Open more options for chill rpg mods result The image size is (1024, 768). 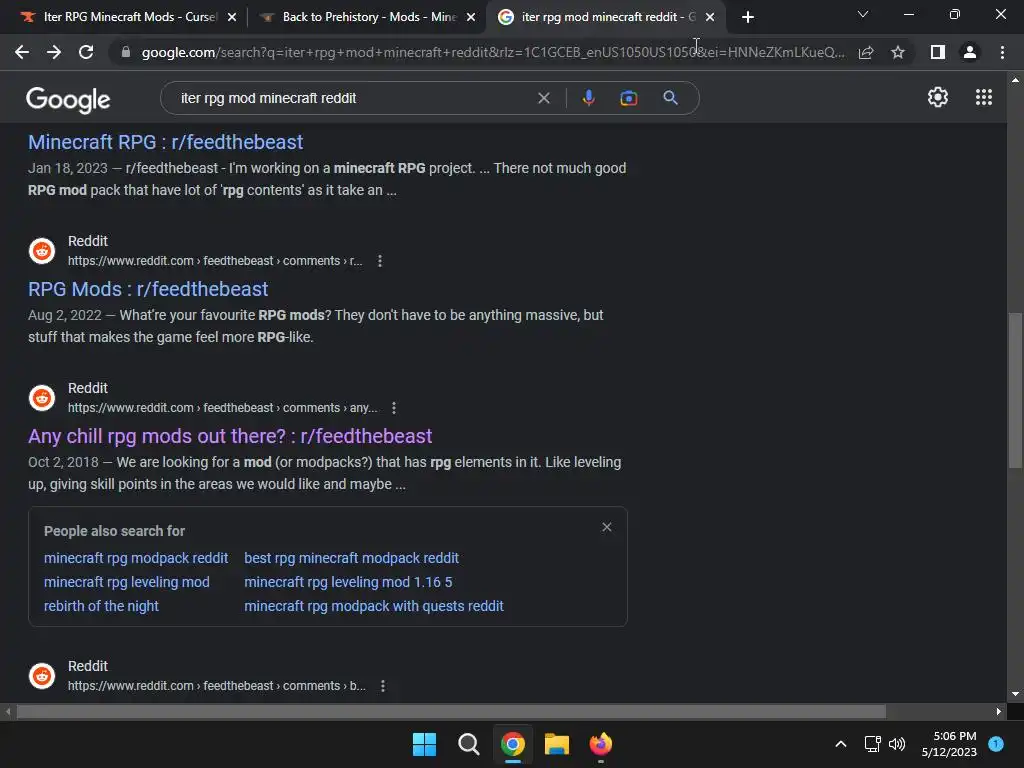coord(393,408)
